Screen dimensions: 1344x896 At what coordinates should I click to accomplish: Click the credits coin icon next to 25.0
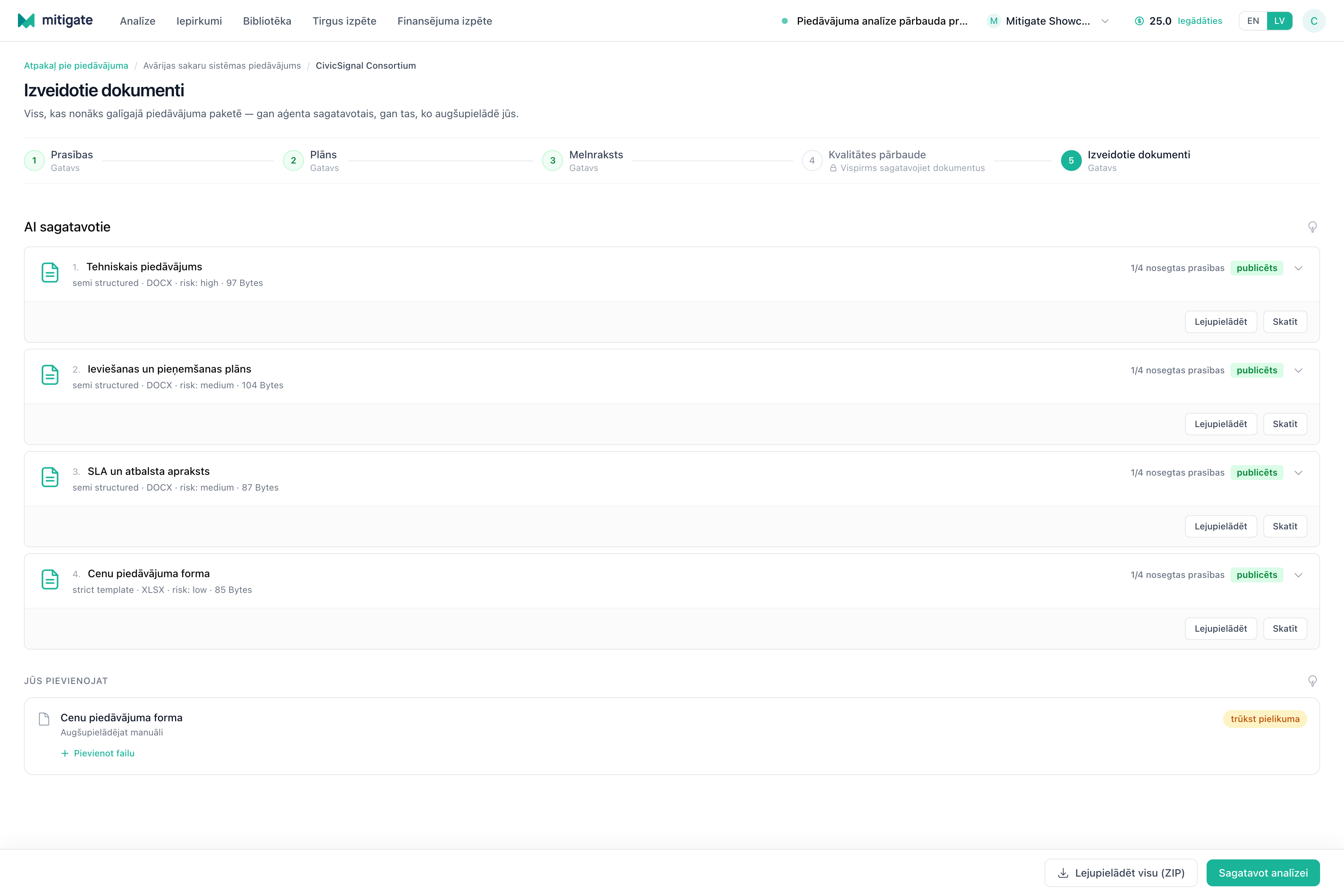(1139, 21)
